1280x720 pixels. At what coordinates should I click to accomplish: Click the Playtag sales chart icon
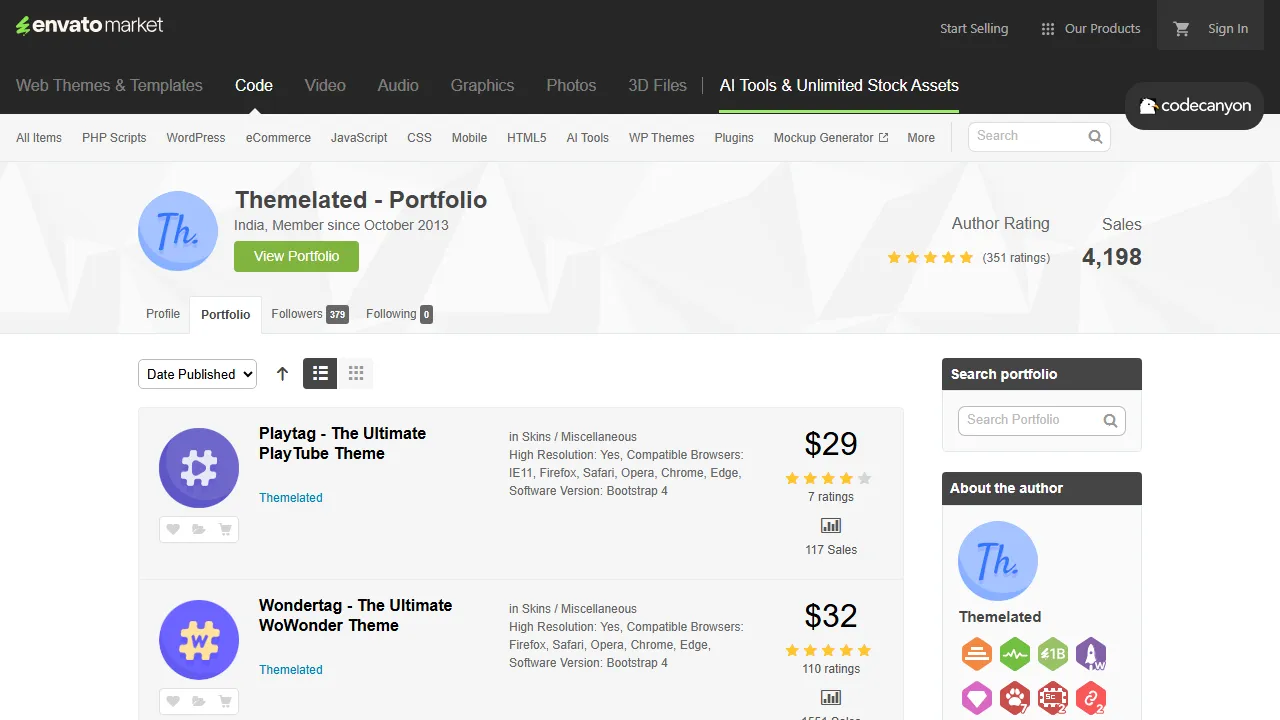click(830, 524)
